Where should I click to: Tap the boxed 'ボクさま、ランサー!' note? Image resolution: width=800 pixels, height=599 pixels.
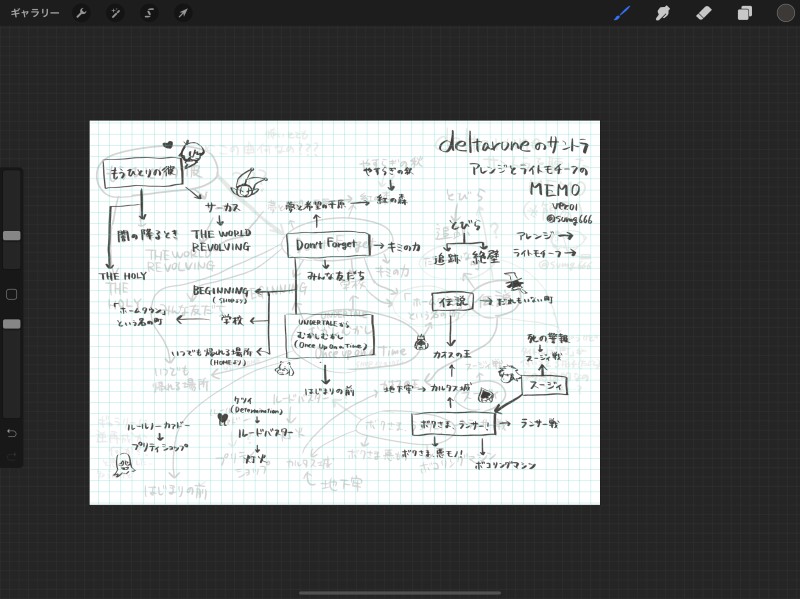coord(453,425)
